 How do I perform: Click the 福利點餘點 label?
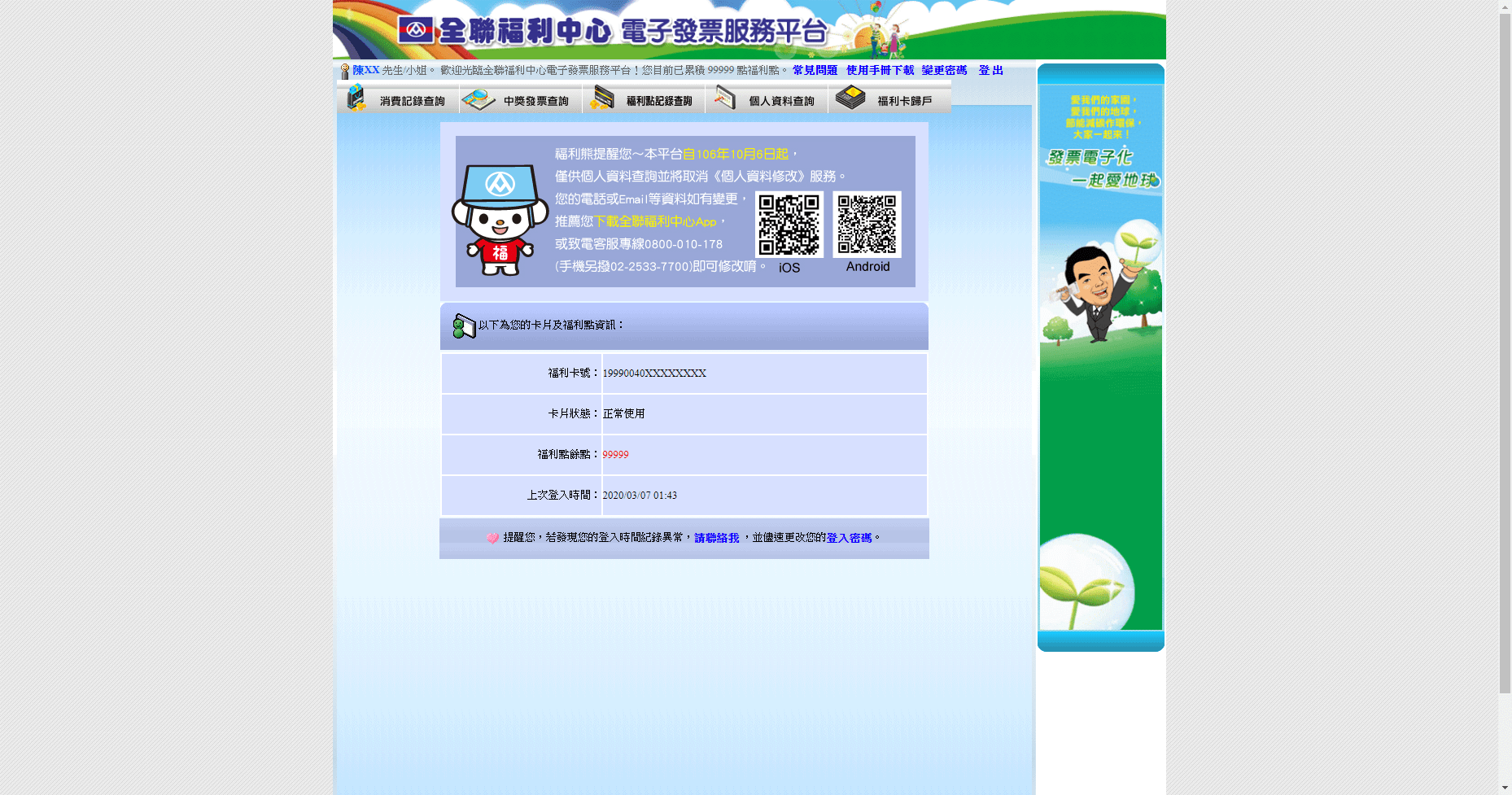click(569, 455)
